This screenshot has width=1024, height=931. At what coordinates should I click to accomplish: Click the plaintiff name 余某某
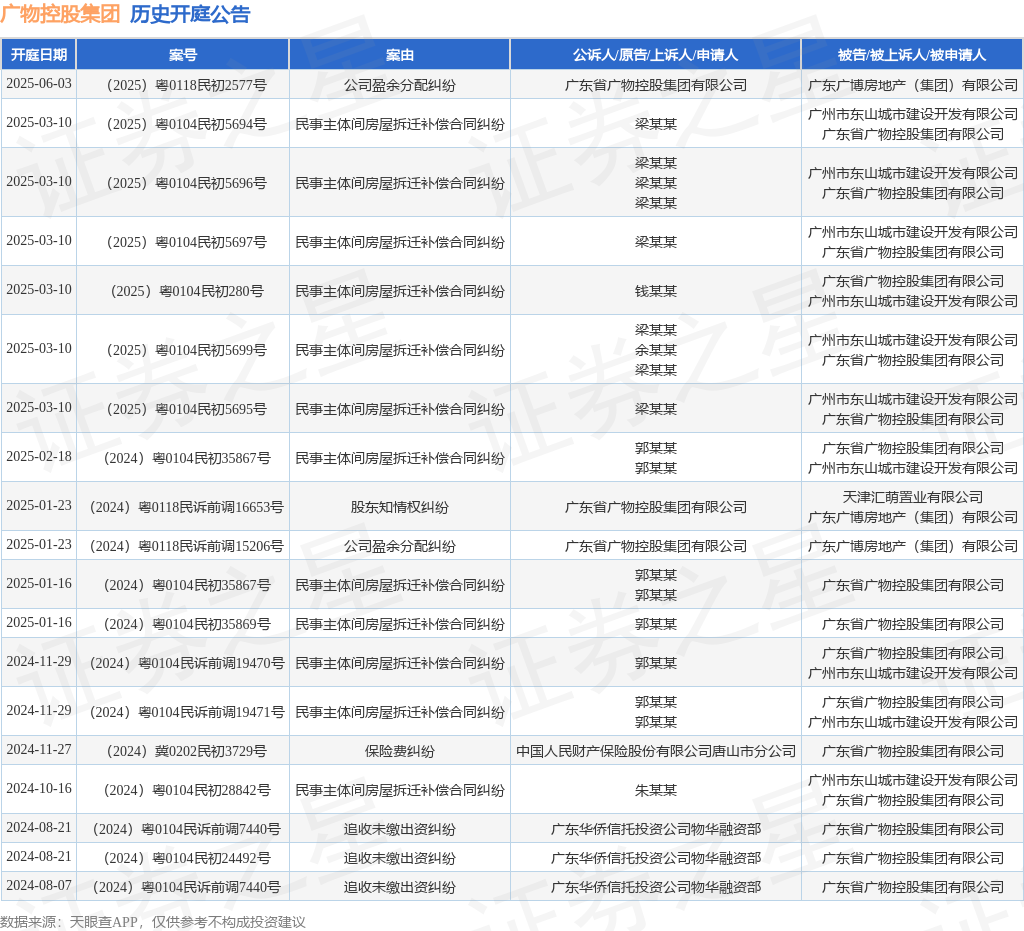[656, 350]
